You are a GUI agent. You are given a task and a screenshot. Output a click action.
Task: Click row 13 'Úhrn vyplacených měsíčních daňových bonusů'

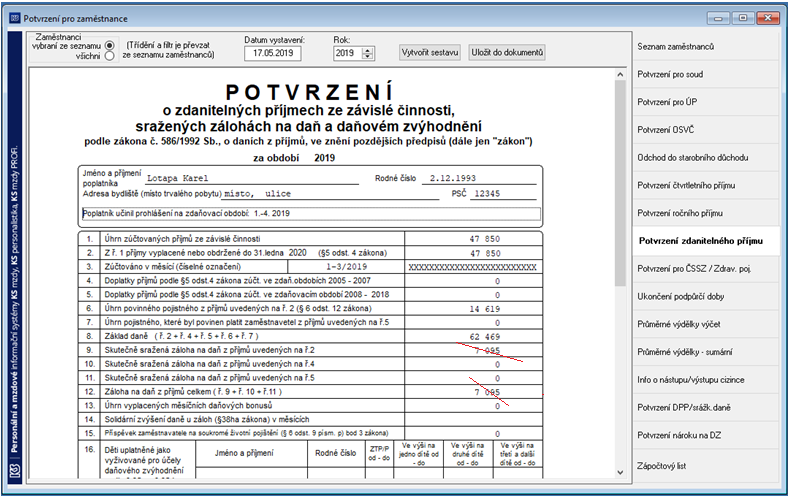[x=188, y=405]
